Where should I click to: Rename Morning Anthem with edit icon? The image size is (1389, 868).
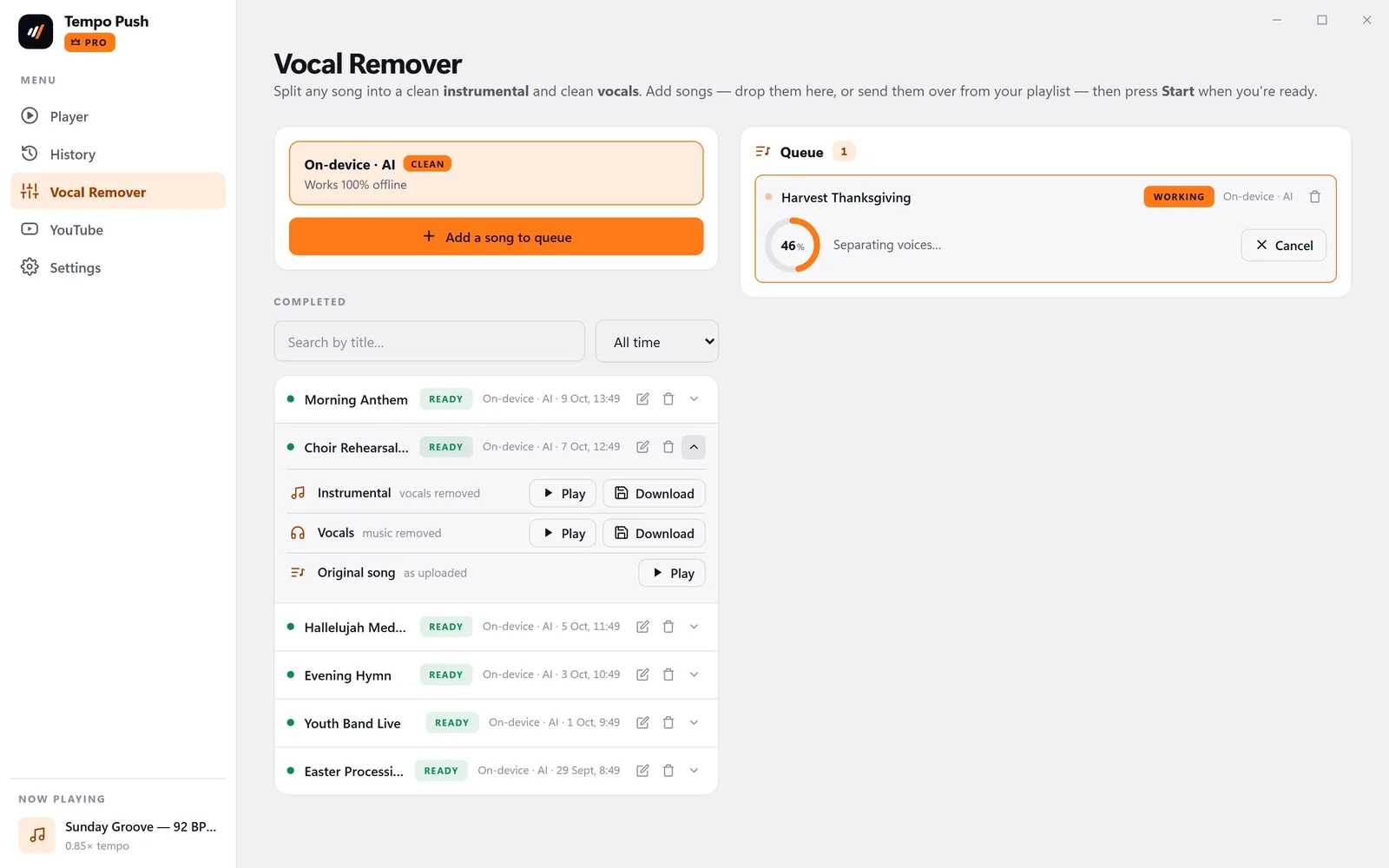pos(642,399)
